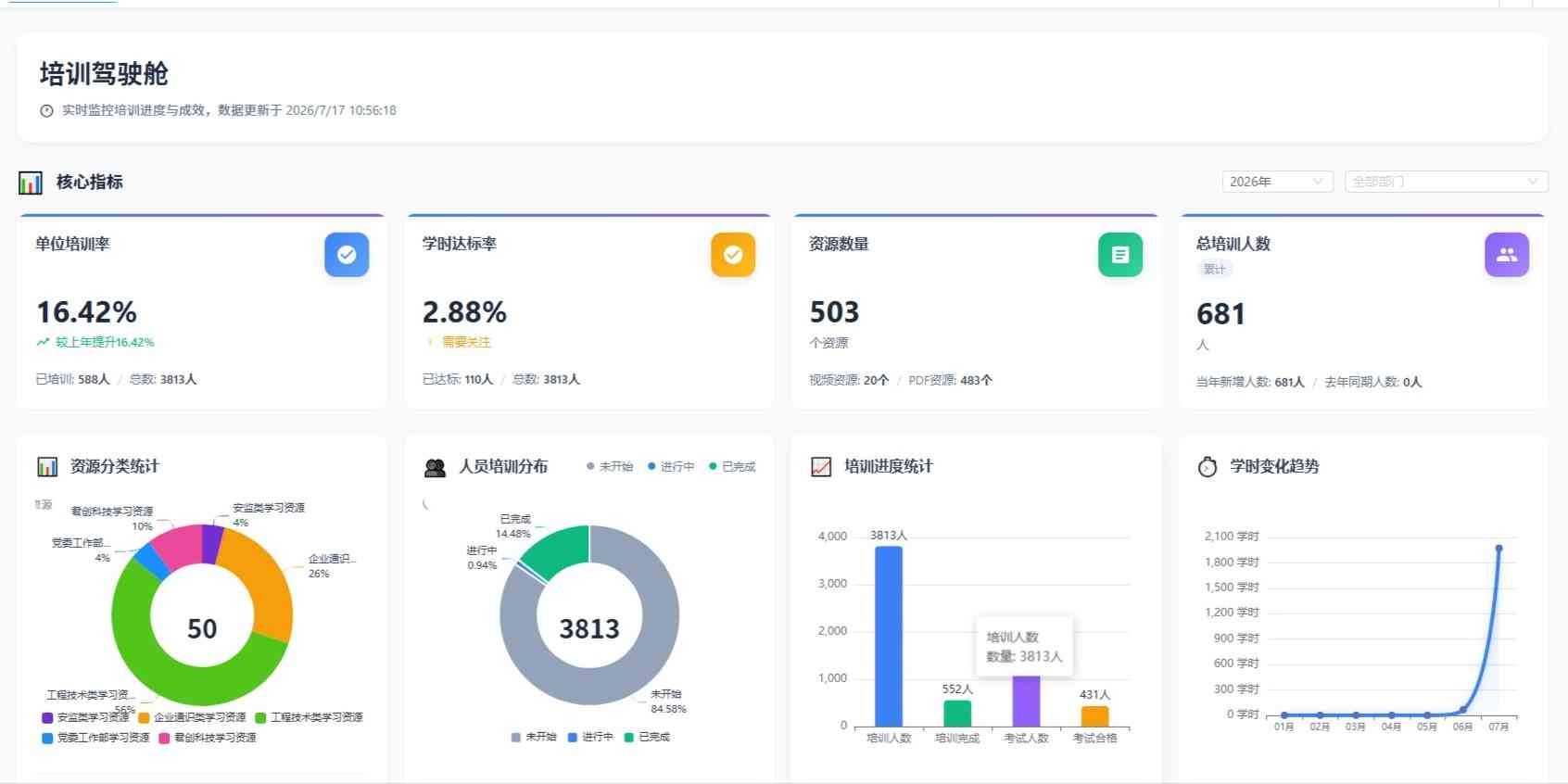Click the green document icon on 资源数量 card
Screen dimensions: 1568x784
click(x=1120, y=255)
